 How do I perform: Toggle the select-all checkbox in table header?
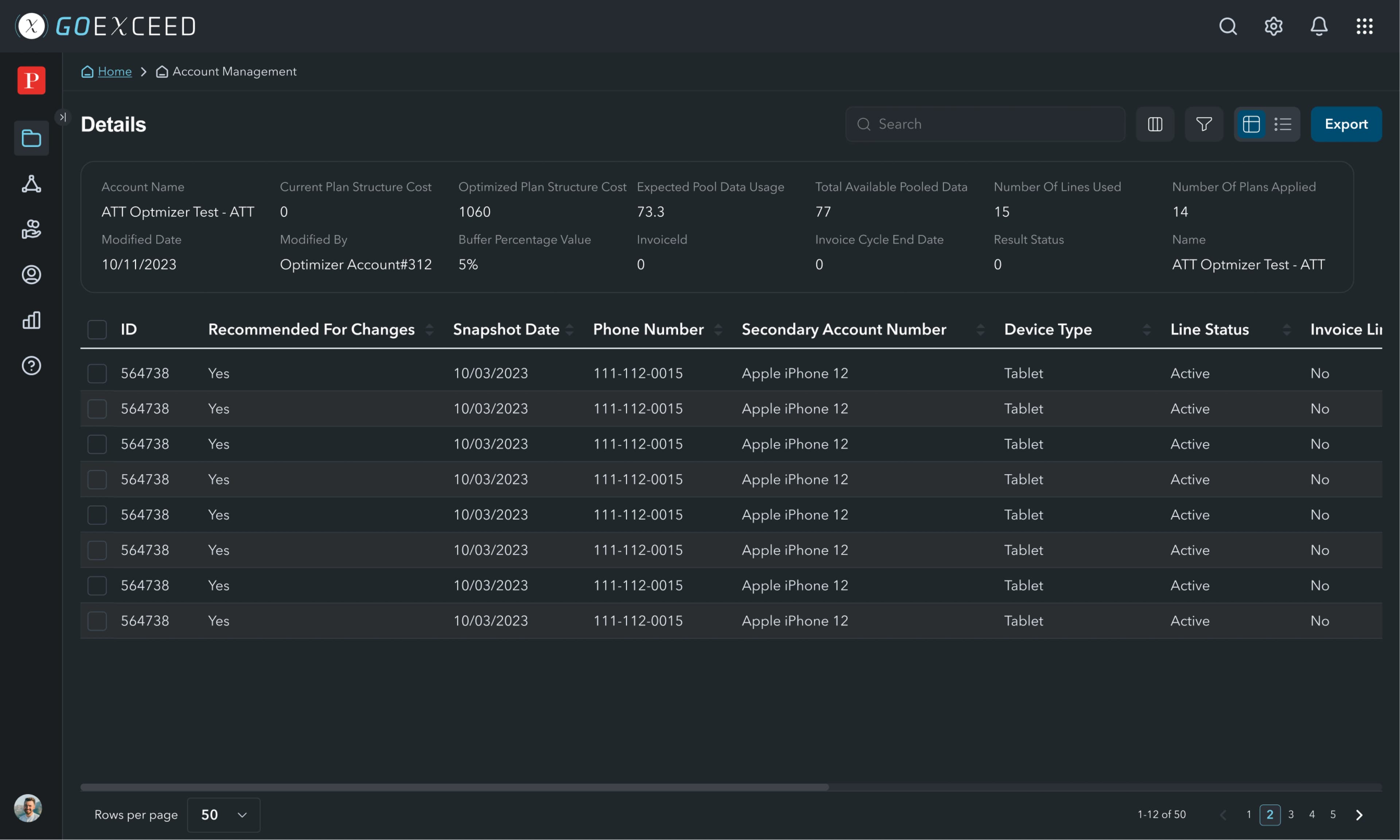pyautogui.click(x=97, y=329)
